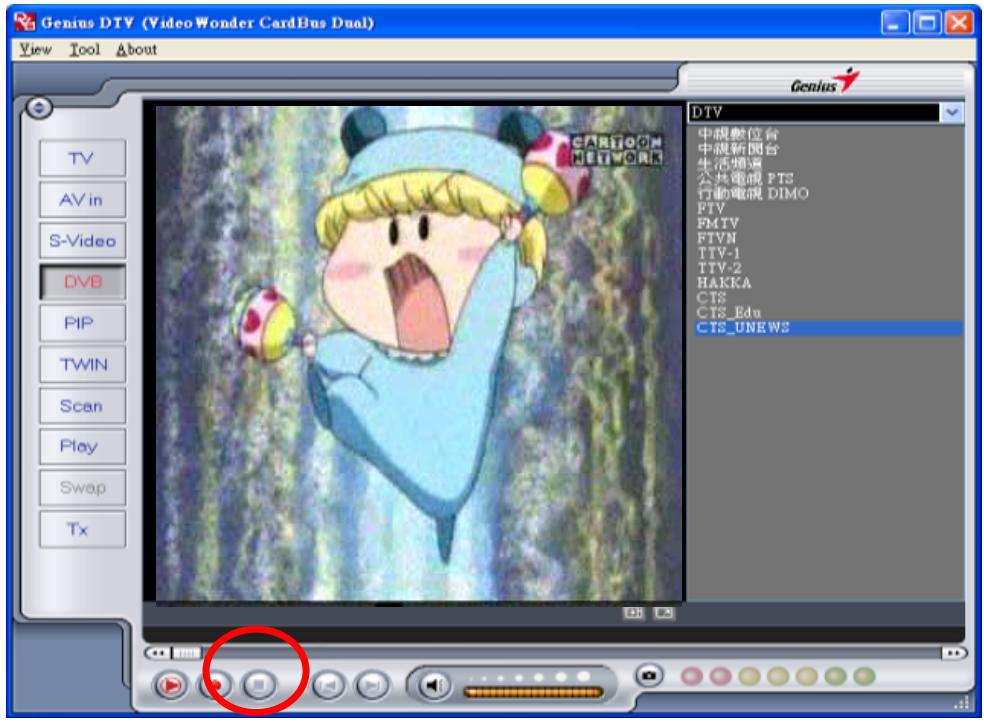The image size is (984, 723).
Task: Select highlighted channel CTS_UNEWS
Action: pyautogui.click(x=828, y=328)
